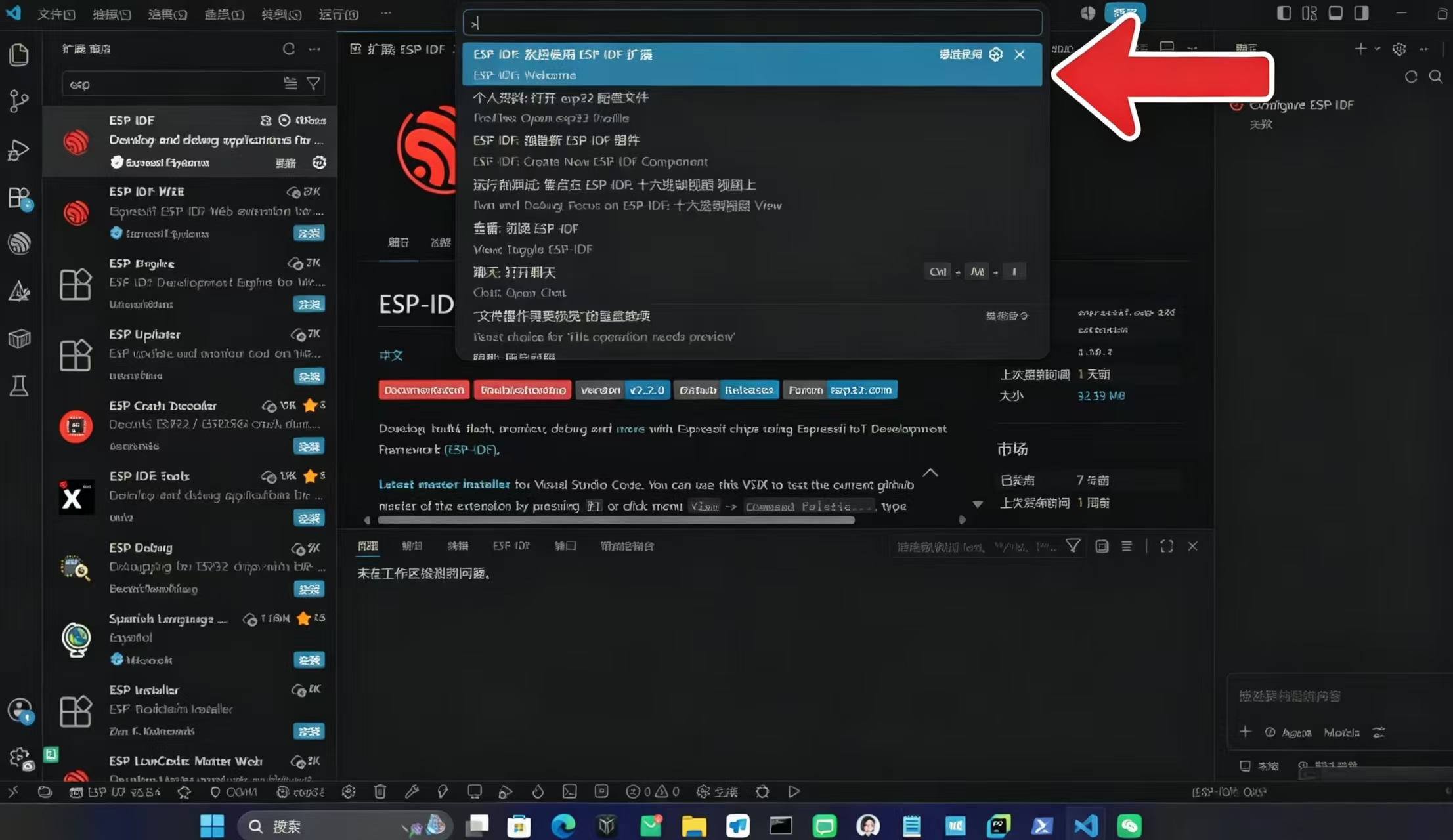Open the SDK config gear beside the trash icon
This screenshot has width=1453, height=840.
point(349,791)
